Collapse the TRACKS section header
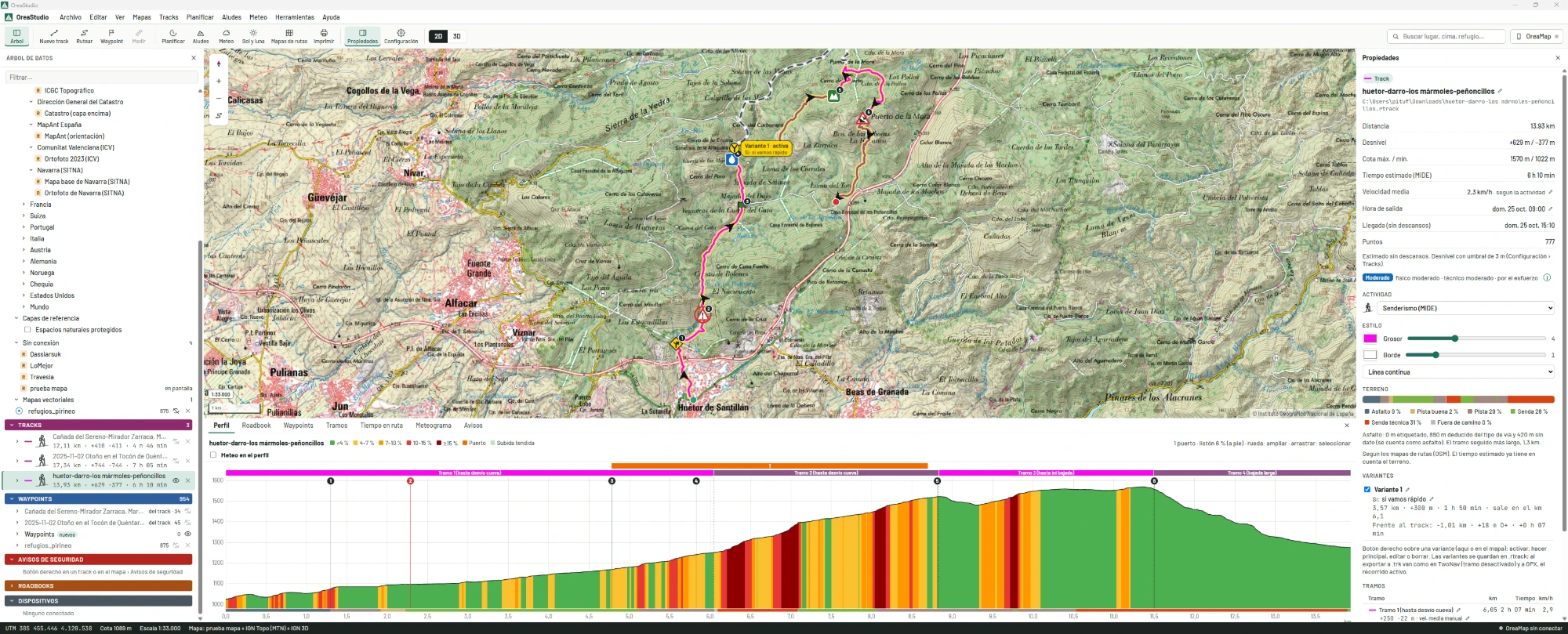Screen dimensions: 1568x634 (x=98, y=425)
